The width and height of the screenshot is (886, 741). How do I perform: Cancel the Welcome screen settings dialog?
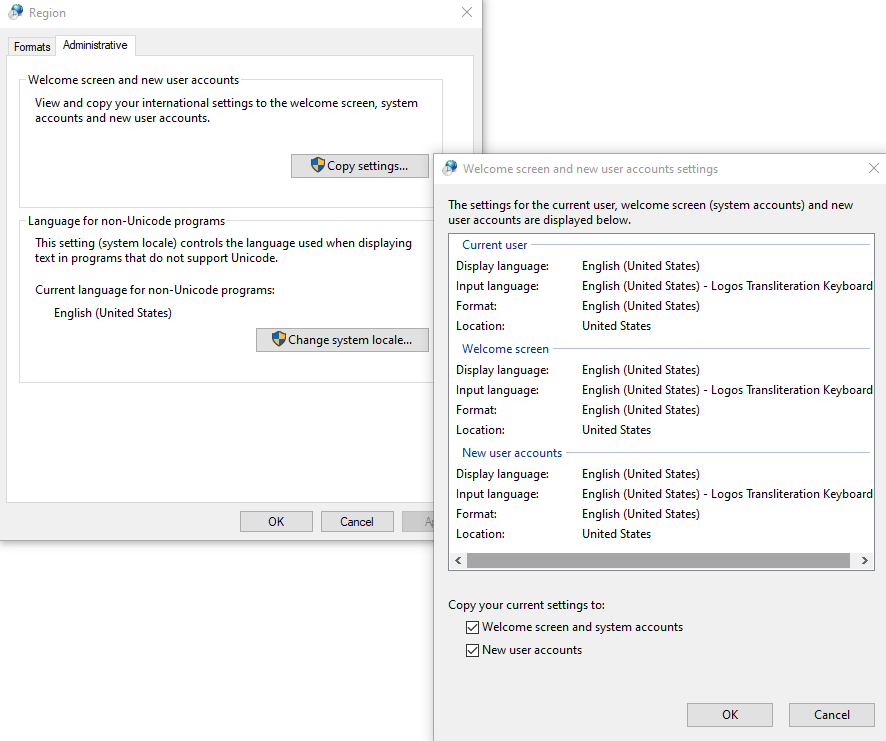pos(831,714)
